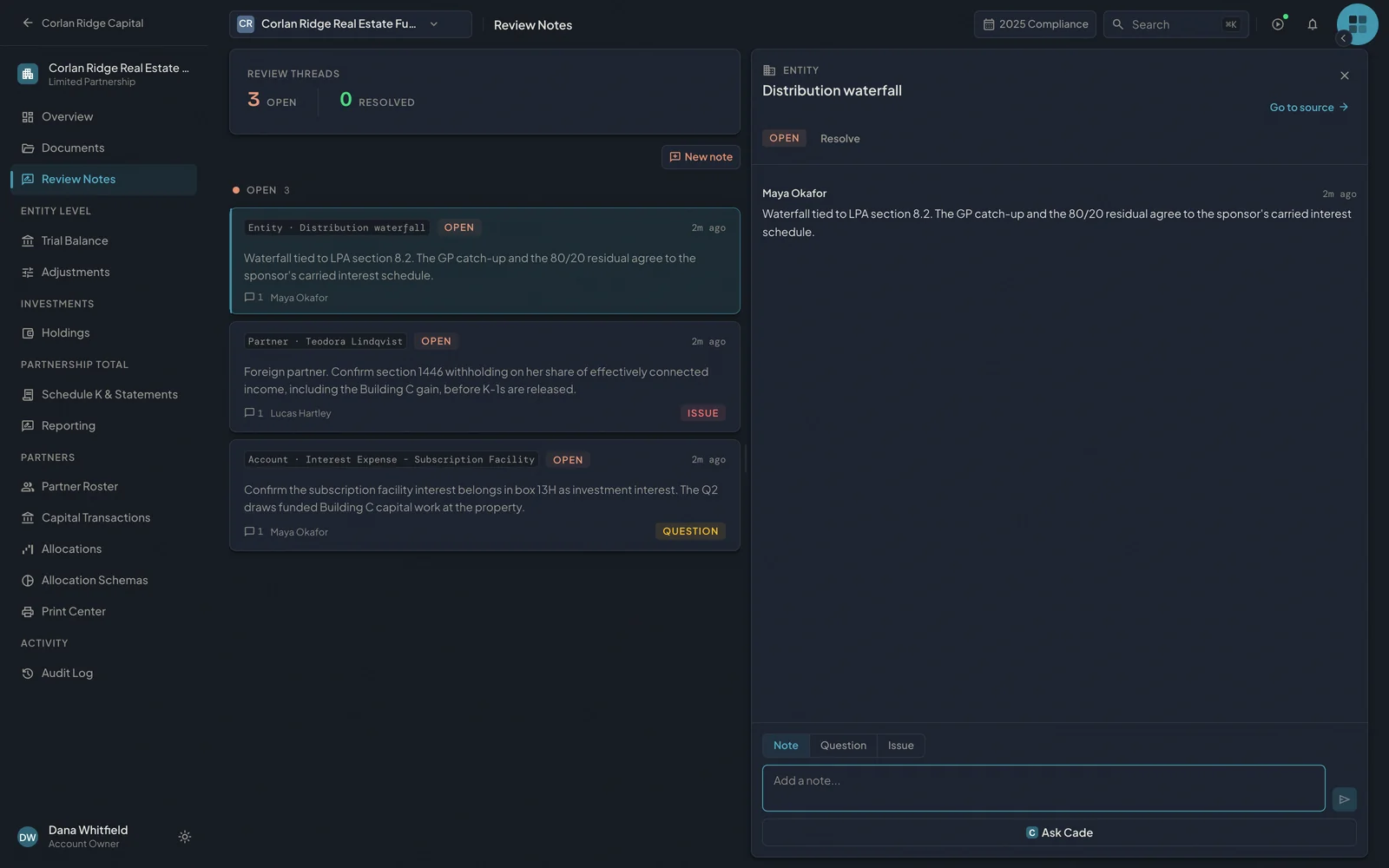Click the Search field
This screenshot has height=868, width=1389.
1176,24
